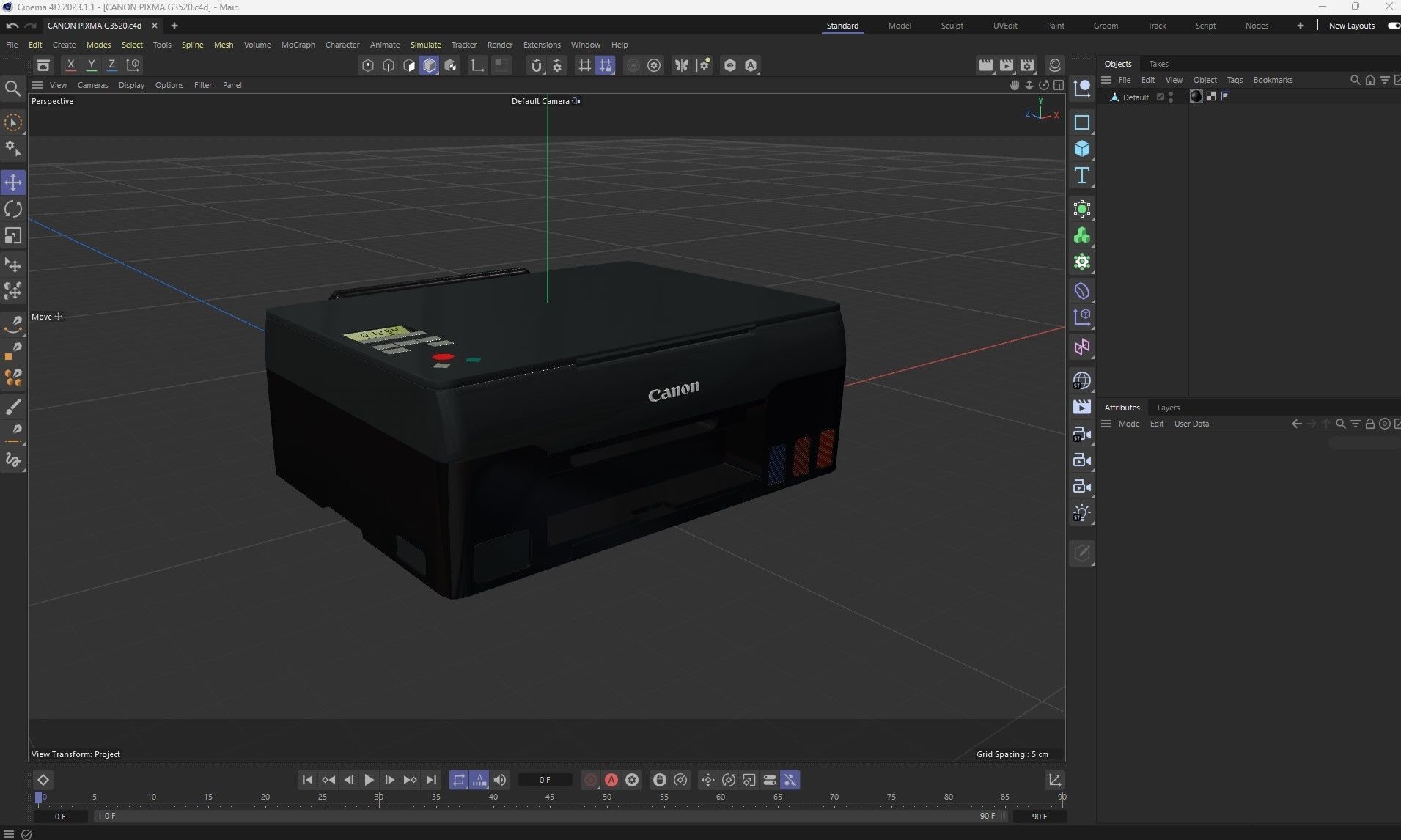The image size is (1401, 840).
Task: Open the add layout plus dropdown
Action: tap(1300, 26)
